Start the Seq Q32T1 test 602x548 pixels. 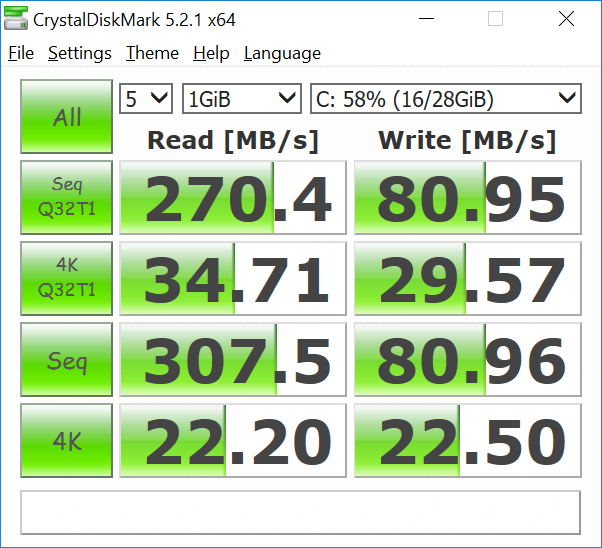pos(66,197)
